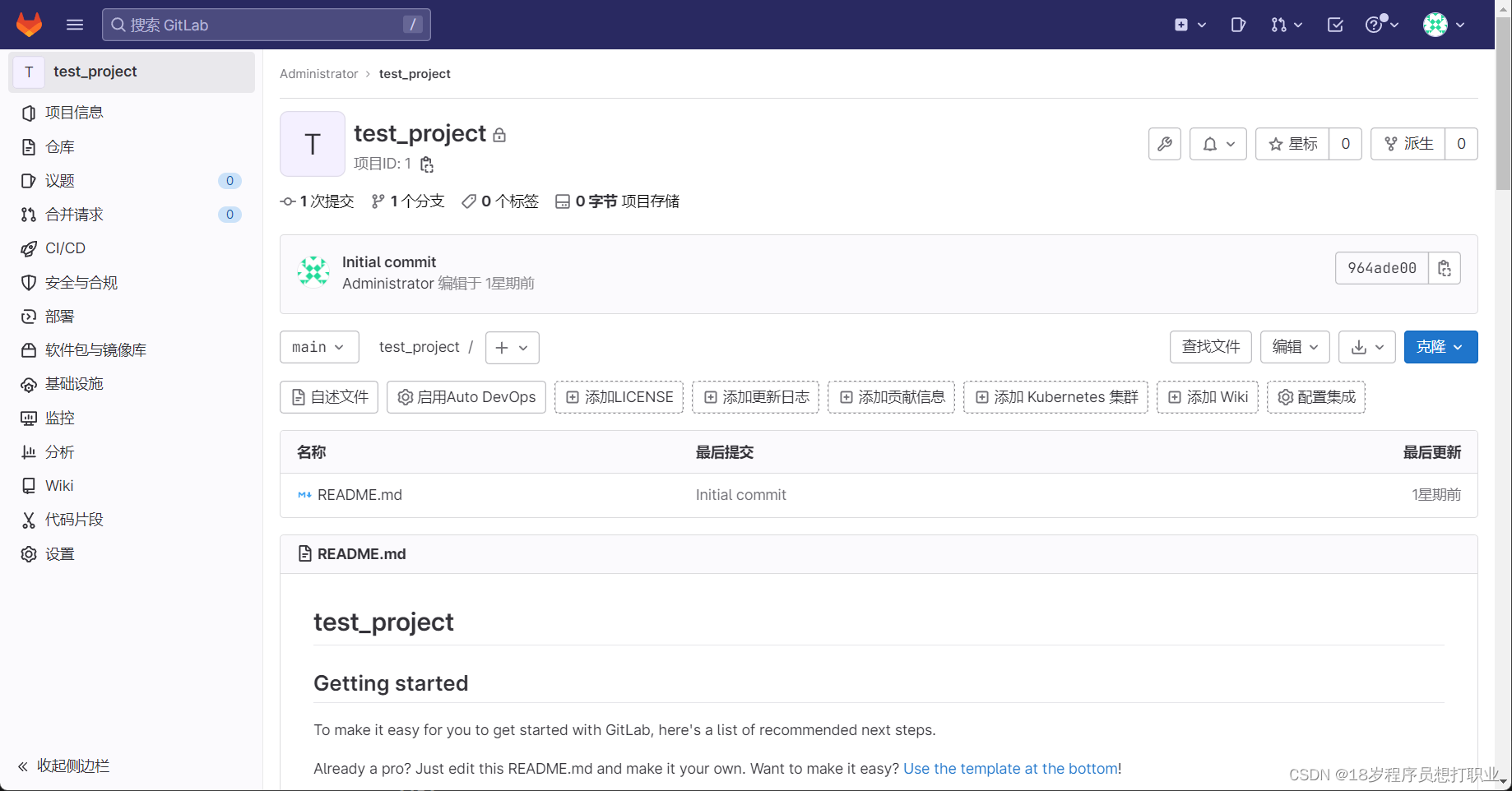Copy the commit SHA icon

[1445, 268]
